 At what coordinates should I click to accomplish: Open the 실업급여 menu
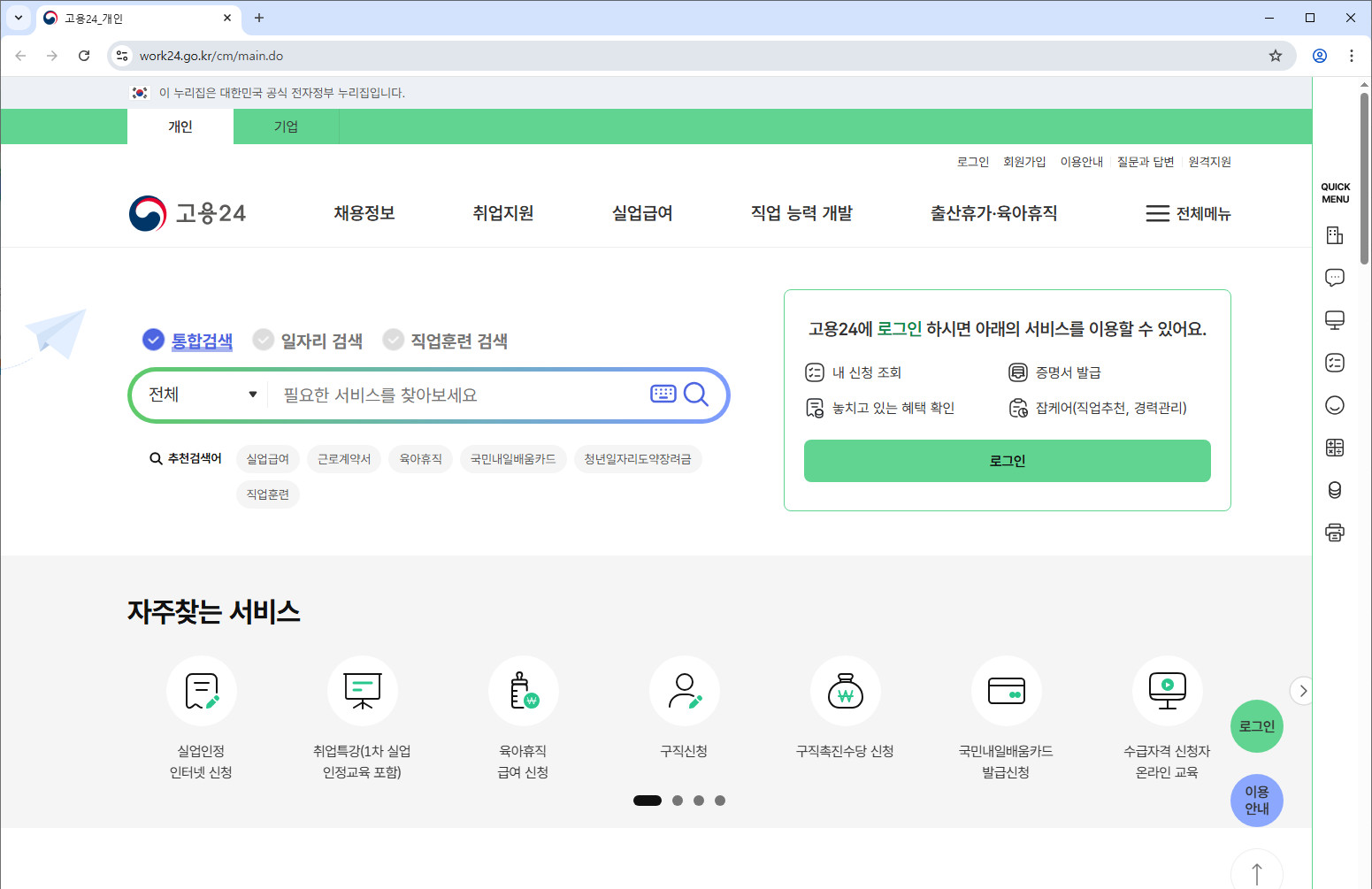tap(642, 213)
